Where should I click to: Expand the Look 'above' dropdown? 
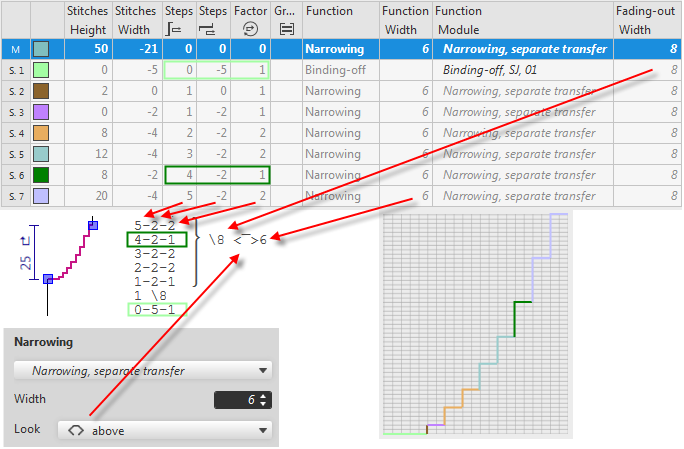click(165, 430)
